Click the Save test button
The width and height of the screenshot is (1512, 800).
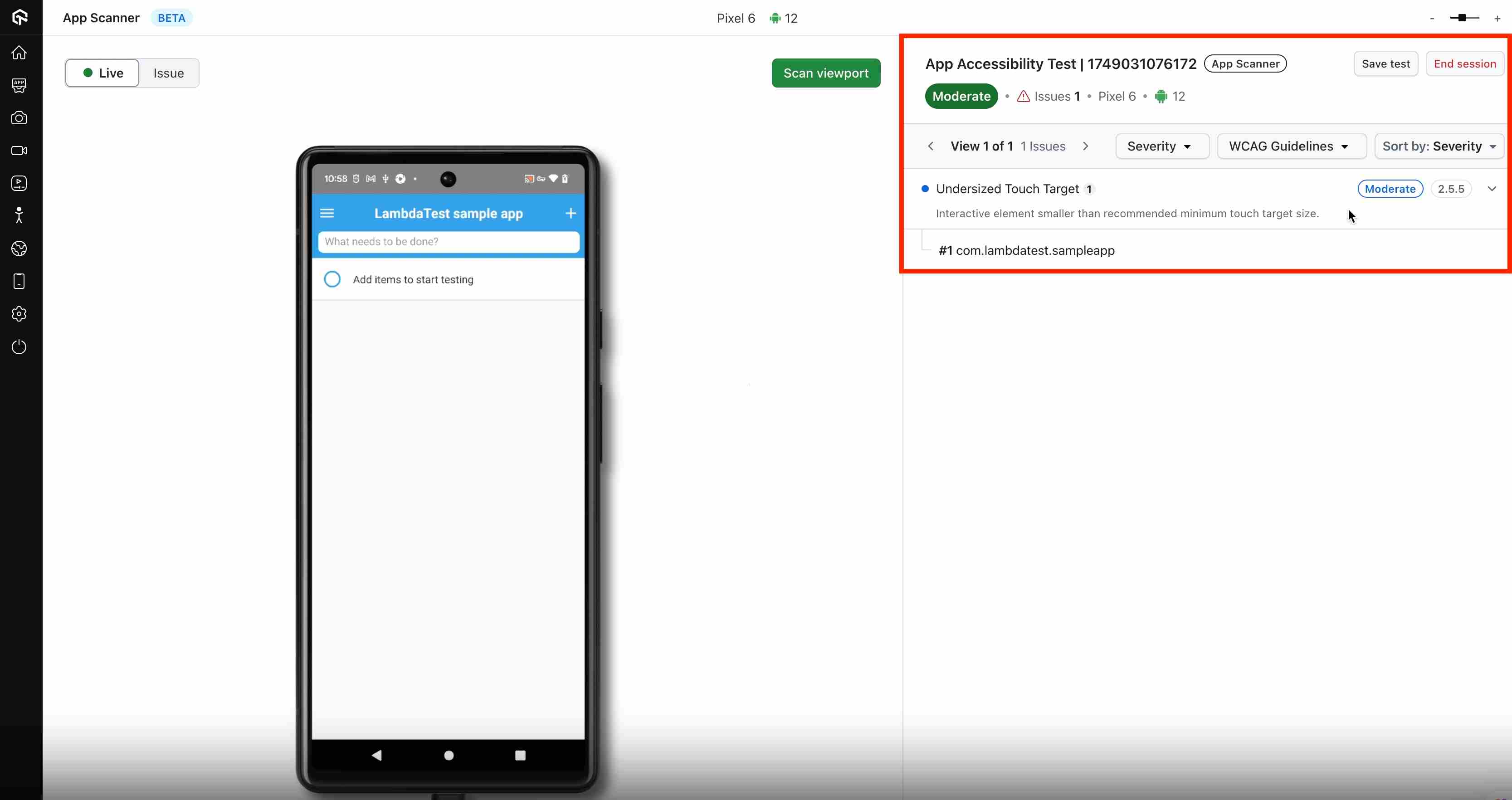1386,63
